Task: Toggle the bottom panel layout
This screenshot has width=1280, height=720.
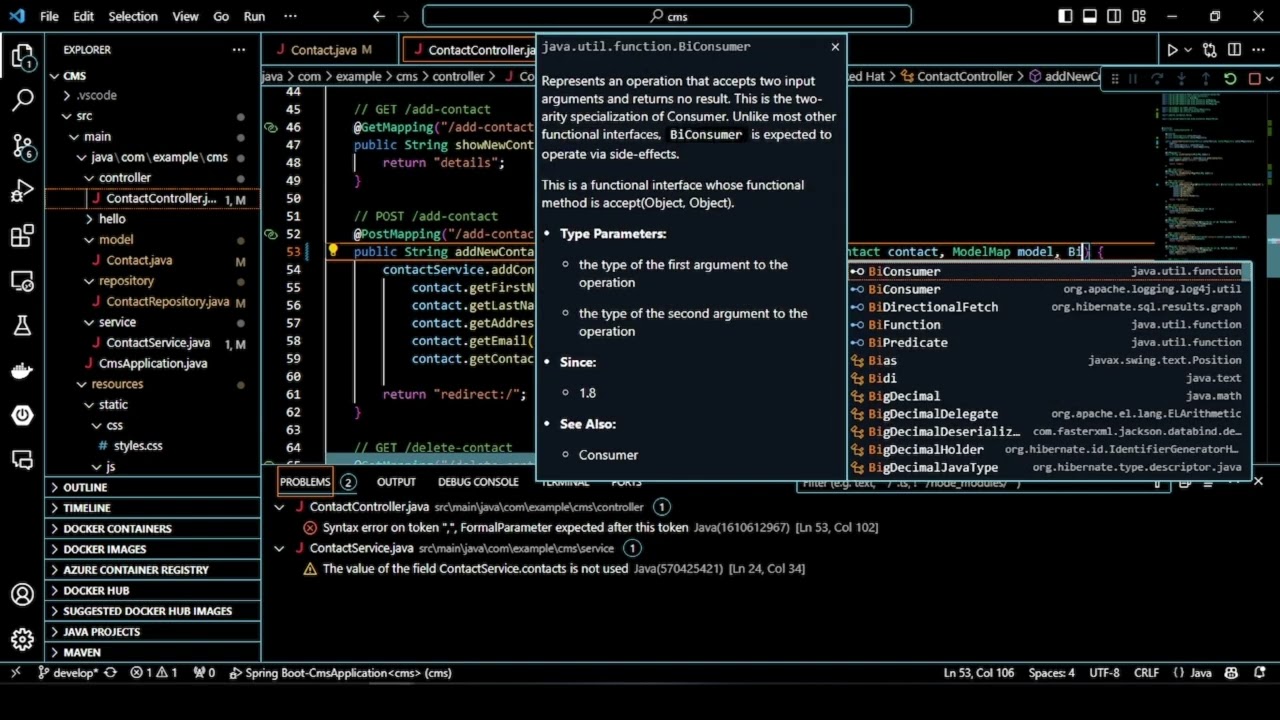Action: pos(1090,16)
